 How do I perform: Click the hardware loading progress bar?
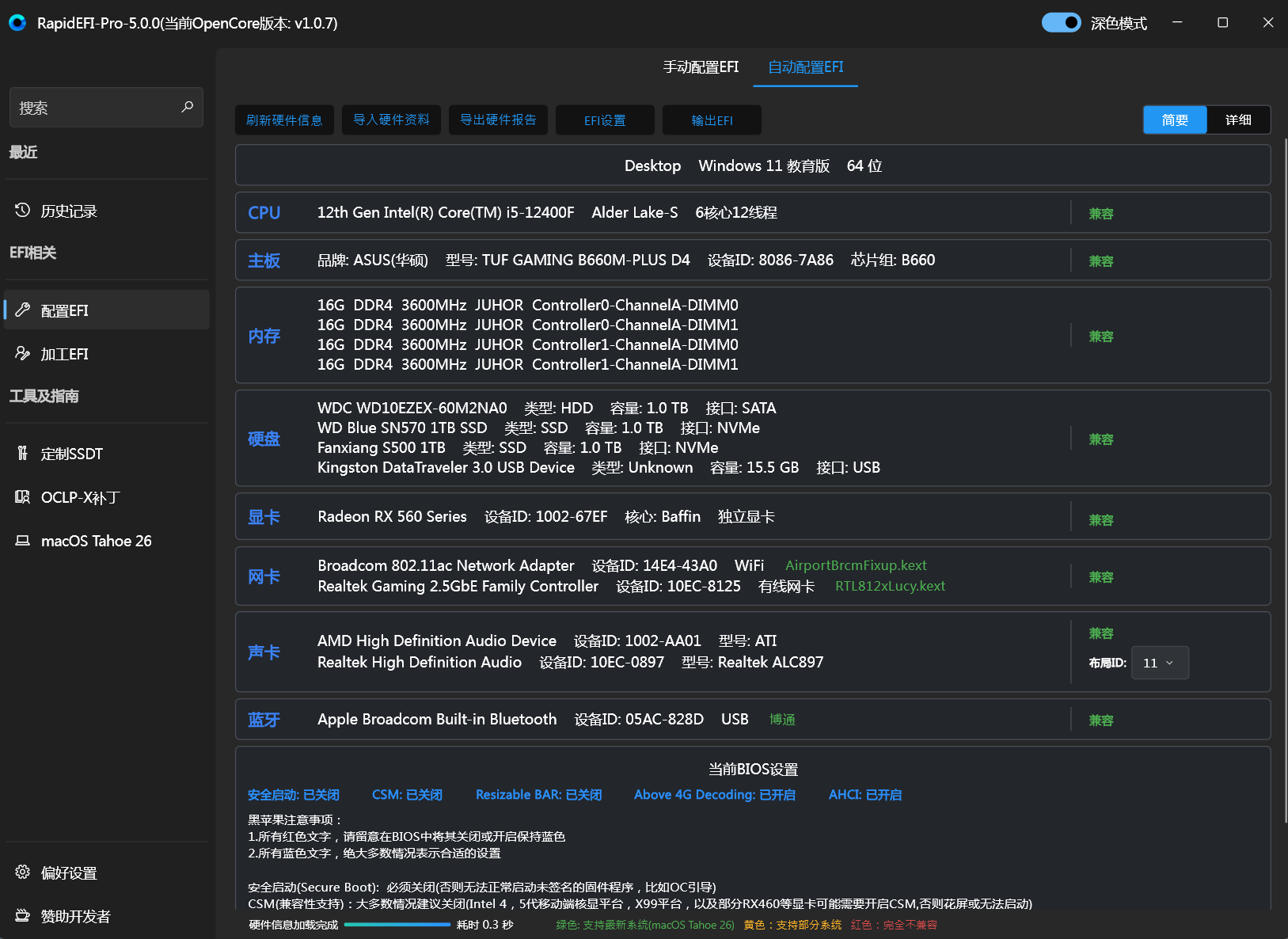click(x=397, y=925)
